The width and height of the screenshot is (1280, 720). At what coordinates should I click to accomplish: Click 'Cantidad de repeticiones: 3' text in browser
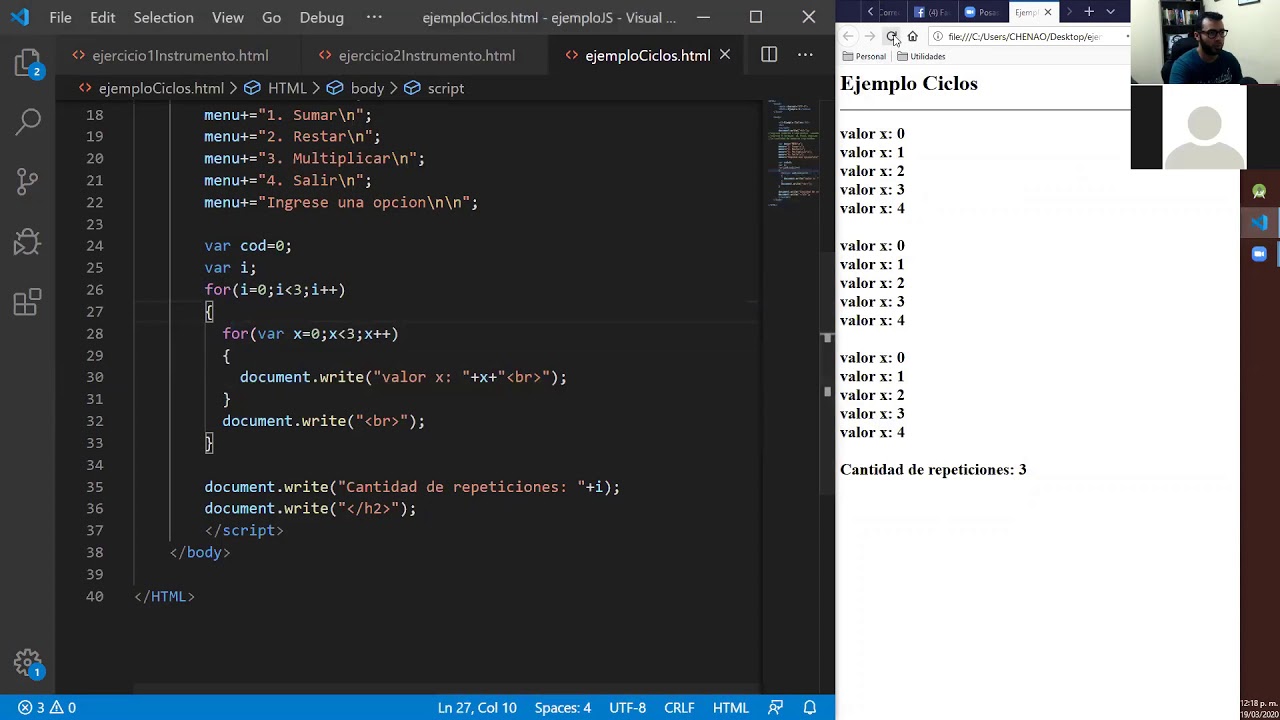(x=933, y=469)
